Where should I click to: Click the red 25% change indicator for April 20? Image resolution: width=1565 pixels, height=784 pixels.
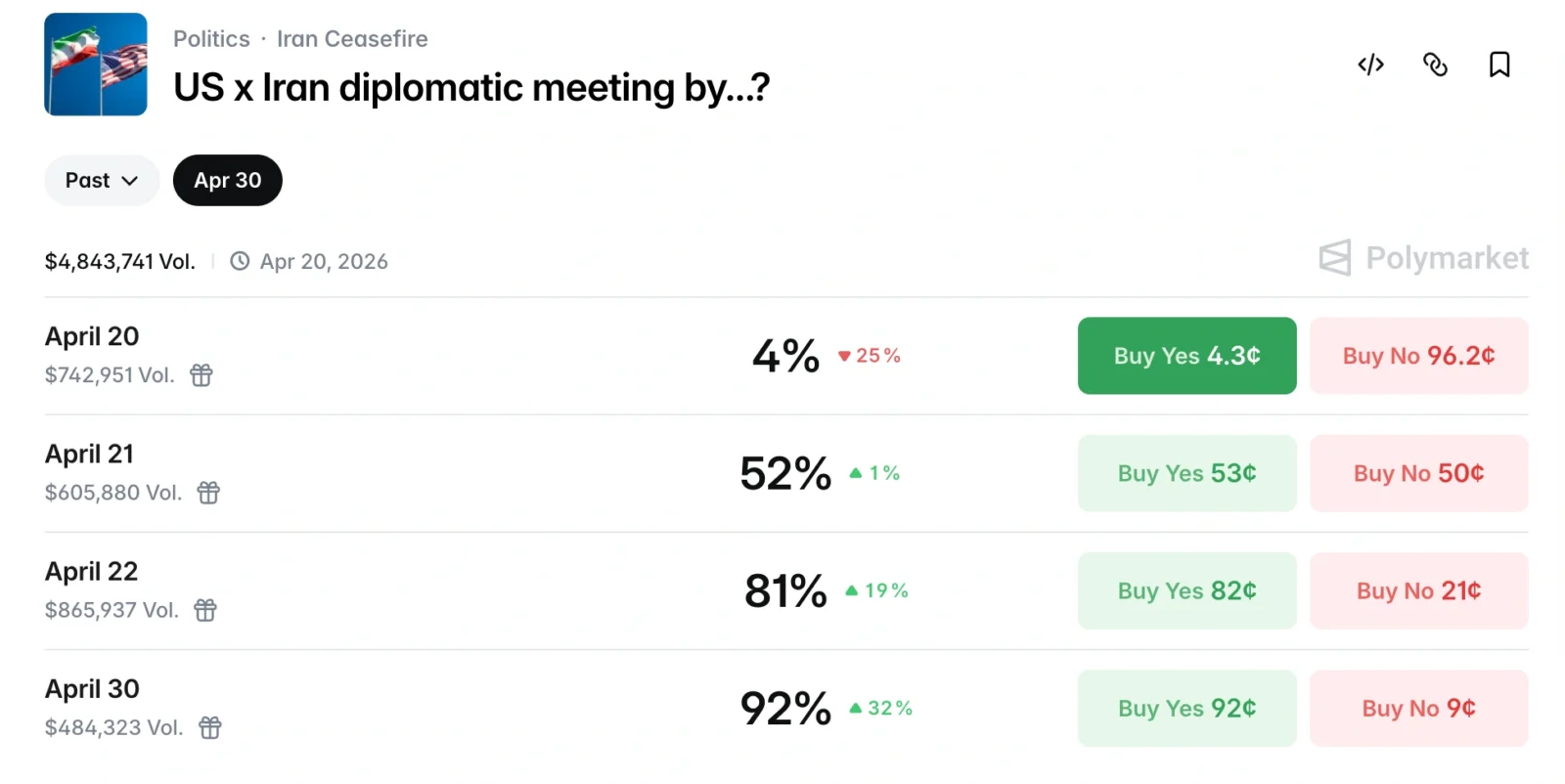click(870, 356)
